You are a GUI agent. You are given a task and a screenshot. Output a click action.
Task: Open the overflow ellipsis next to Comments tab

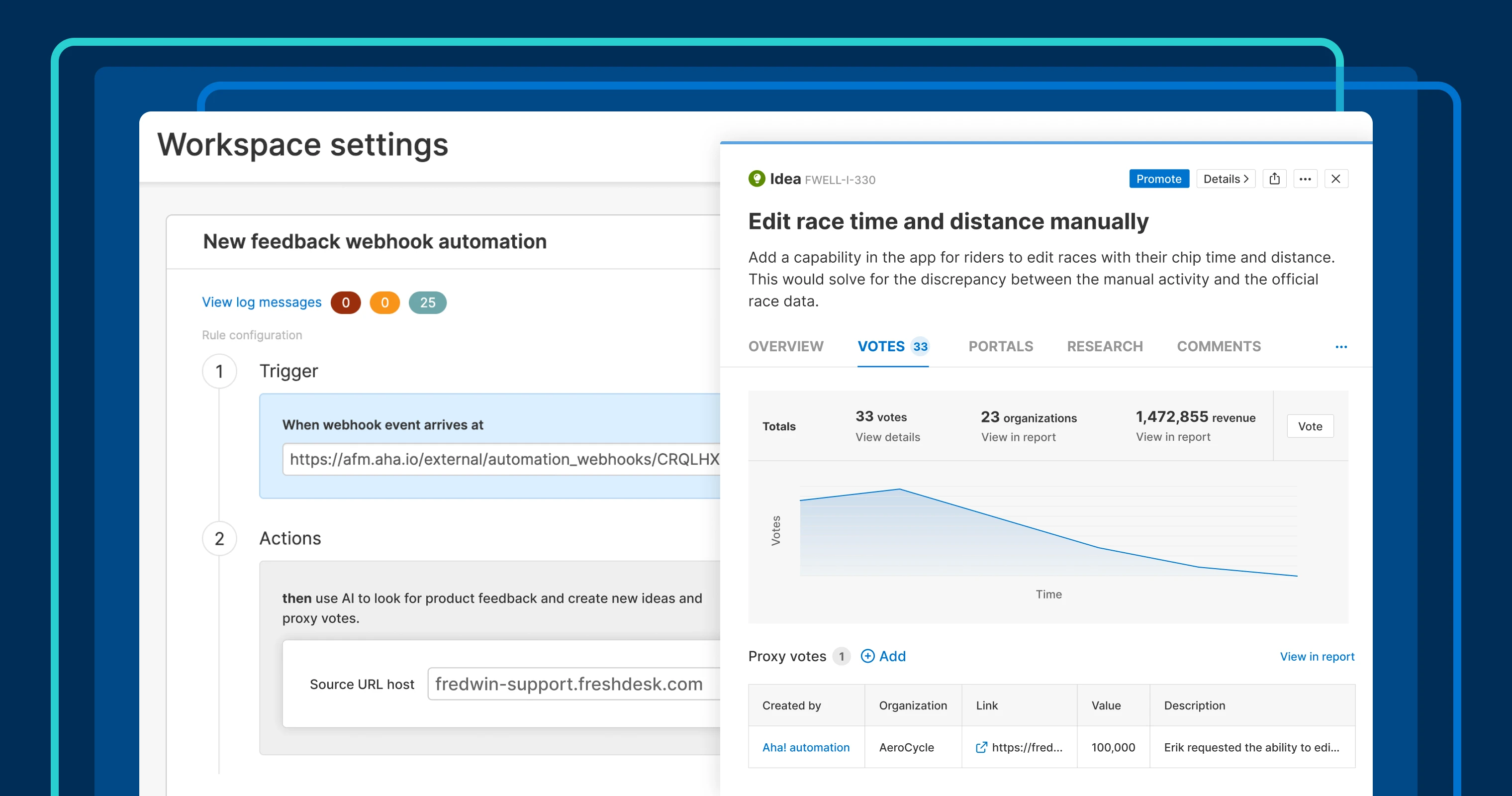(x=1340, y=347)
